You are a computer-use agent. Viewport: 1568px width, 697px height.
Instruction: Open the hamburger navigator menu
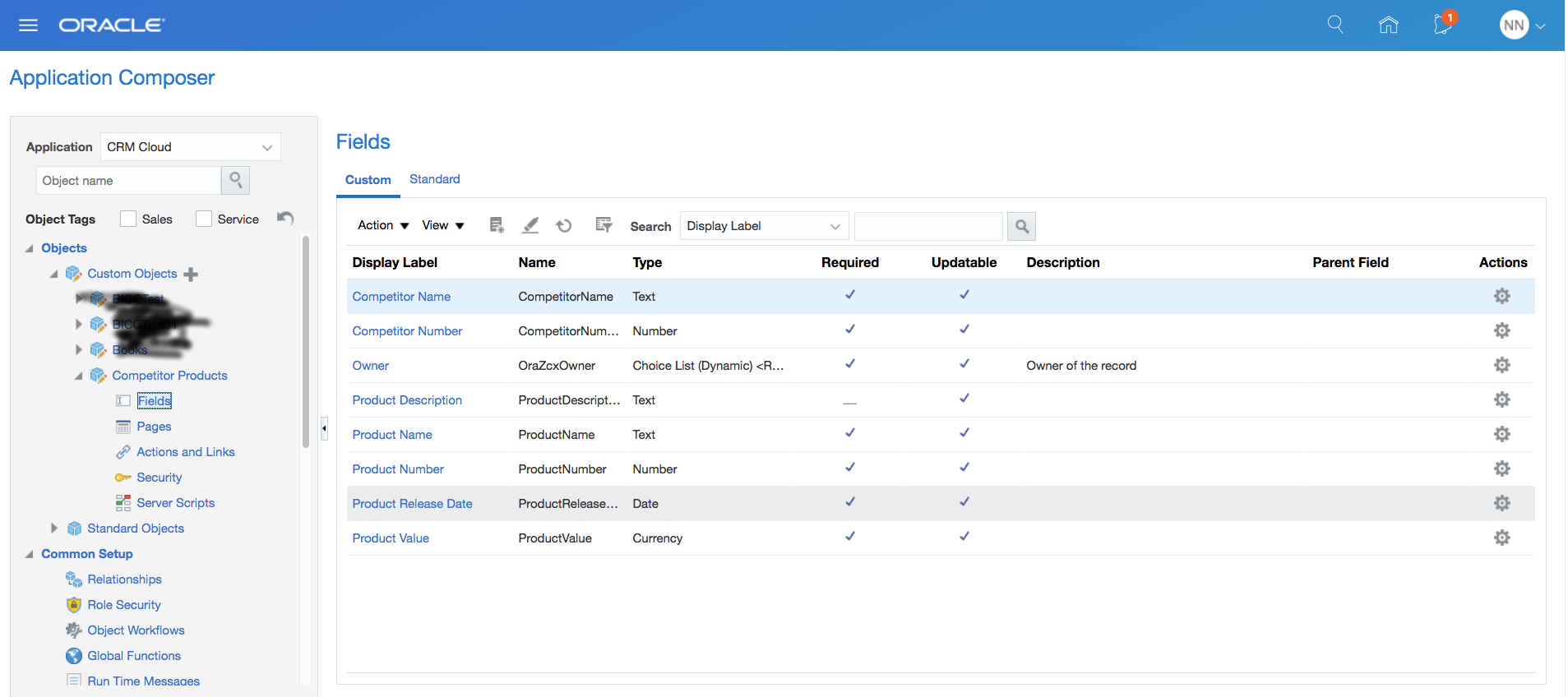coord(28,25)
